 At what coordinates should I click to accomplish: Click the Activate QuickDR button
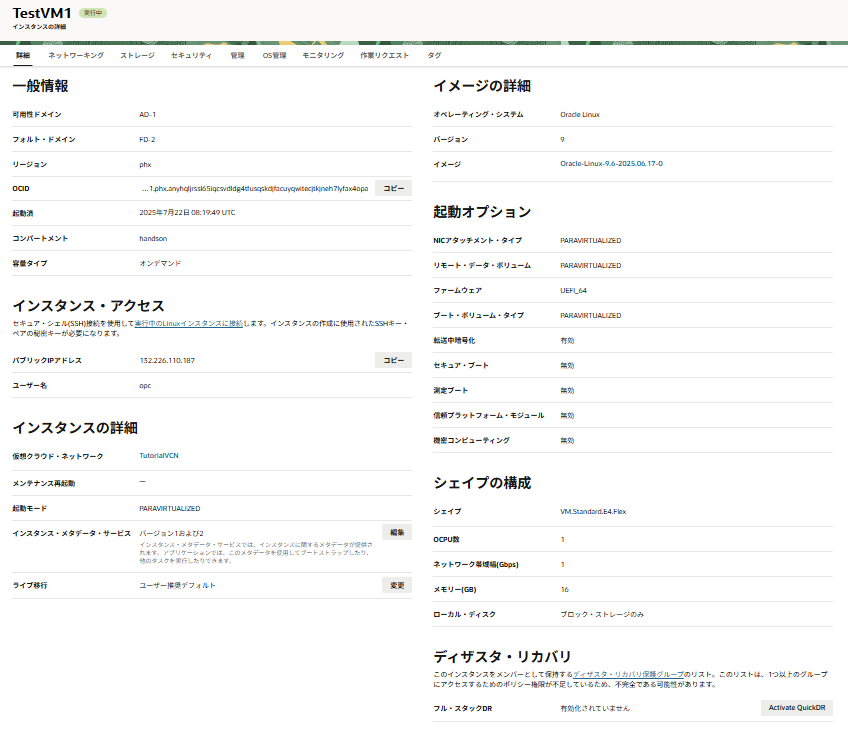pyautogui.click(x=796, y=708)
